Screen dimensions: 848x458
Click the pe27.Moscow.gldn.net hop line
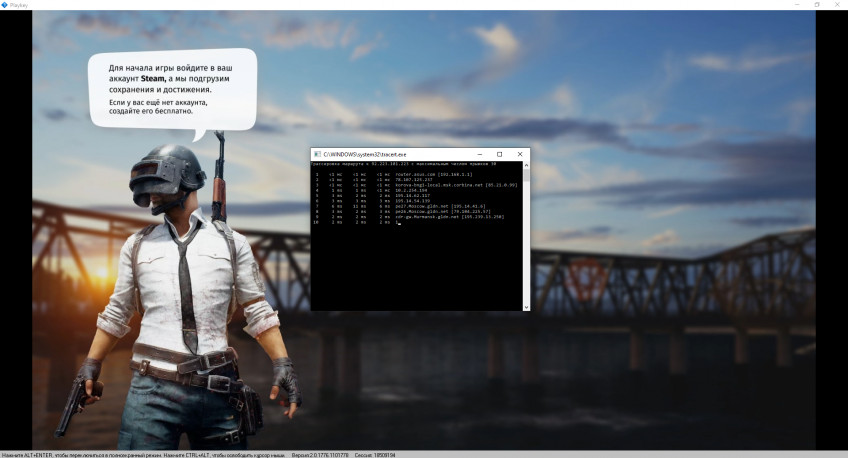(x=400, y=206)
